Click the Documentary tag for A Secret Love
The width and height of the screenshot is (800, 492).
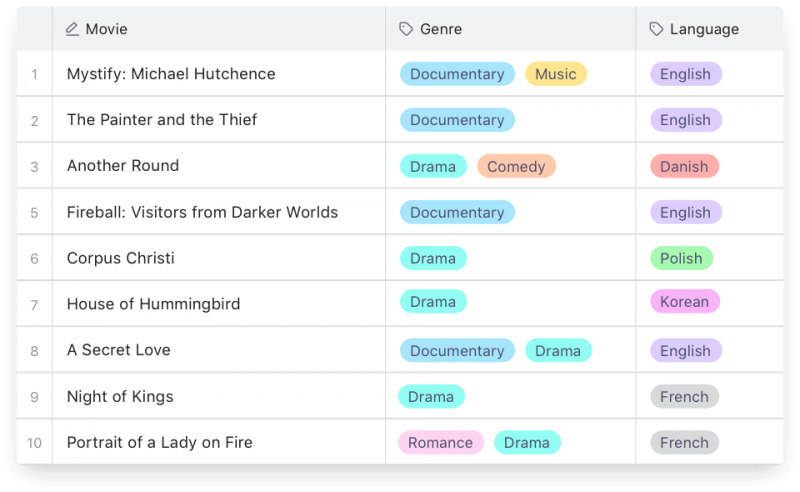[x=457, y=351]
